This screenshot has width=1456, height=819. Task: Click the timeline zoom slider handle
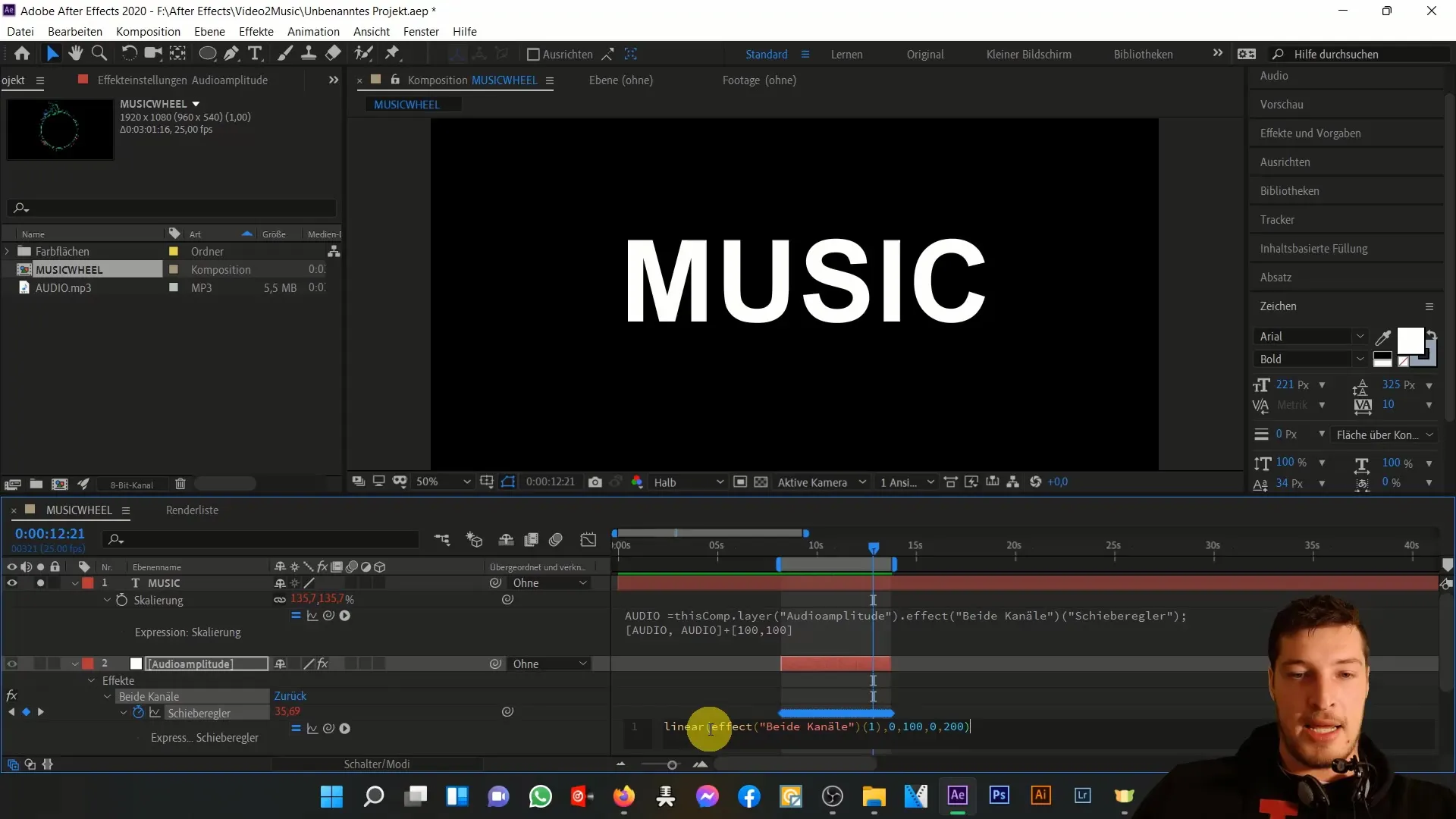pos(672,765)
